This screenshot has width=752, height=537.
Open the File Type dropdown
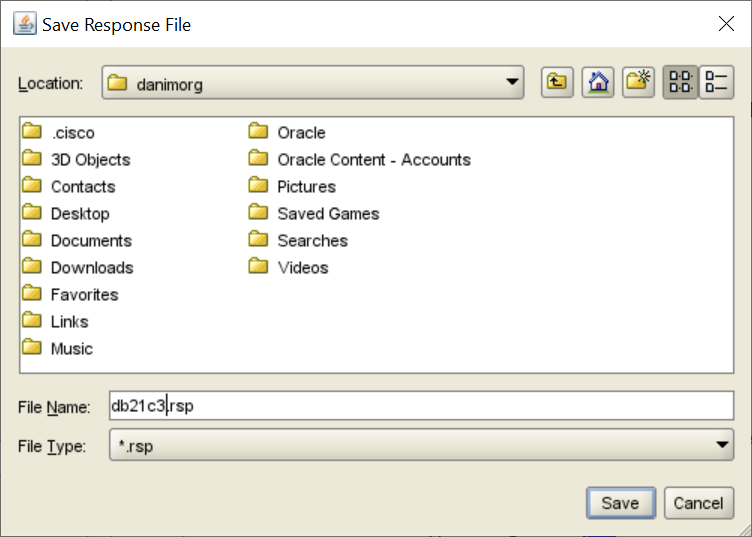721,445
